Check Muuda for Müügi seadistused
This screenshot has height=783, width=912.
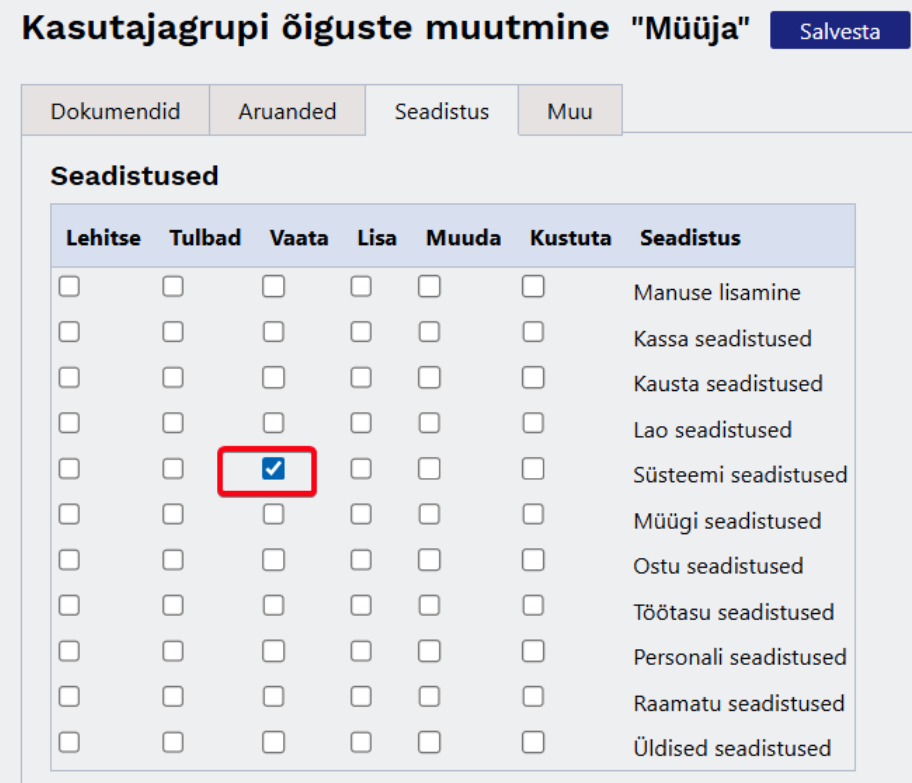click(429, 514)
